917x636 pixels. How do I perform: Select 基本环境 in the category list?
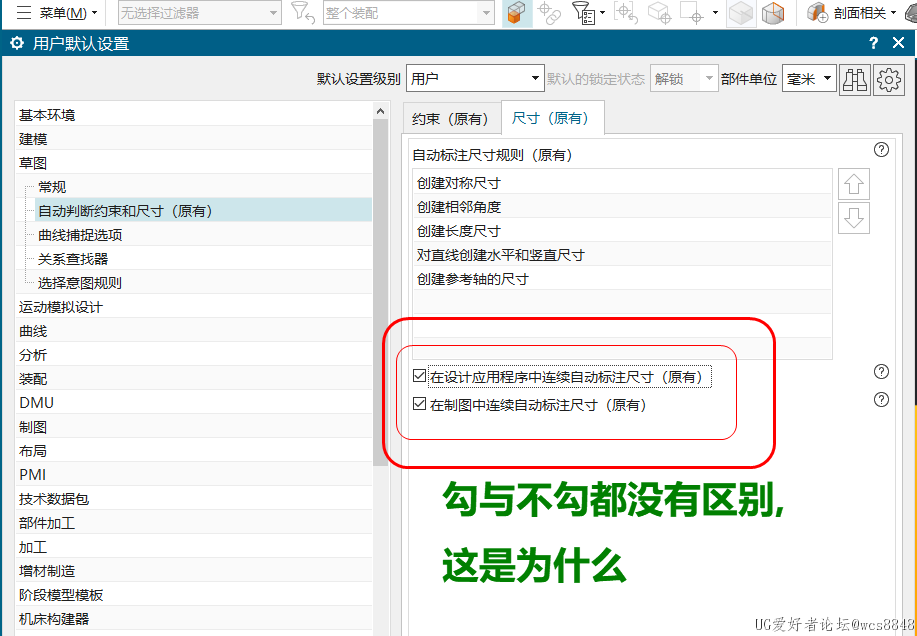(193, 115)
